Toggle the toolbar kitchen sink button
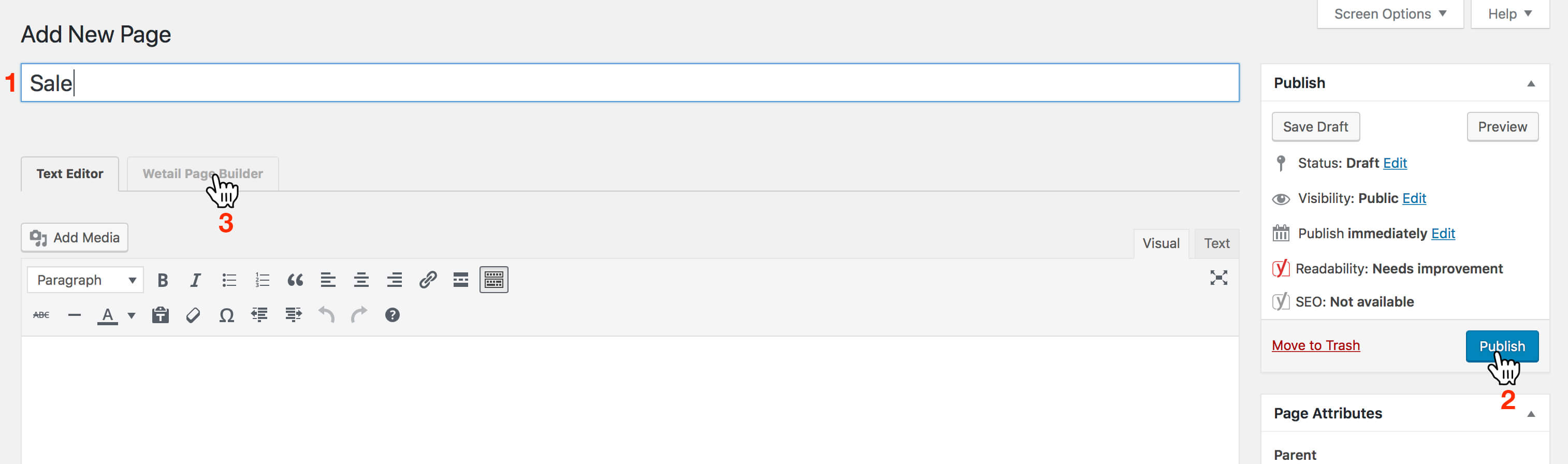This screenshot has width=1568, height=464. point(493,280)
